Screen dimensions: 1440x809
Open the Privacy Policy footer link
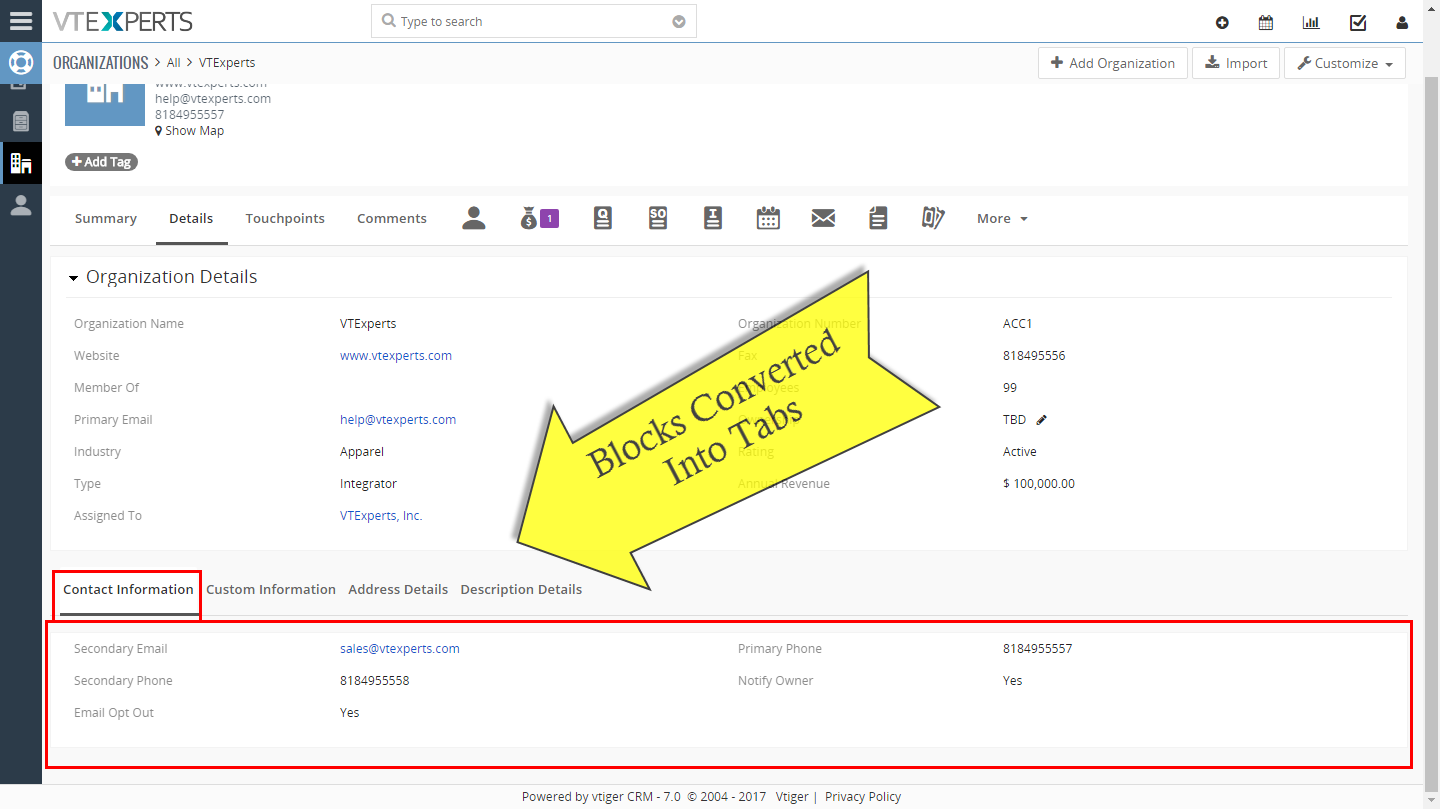coord(863,797)
